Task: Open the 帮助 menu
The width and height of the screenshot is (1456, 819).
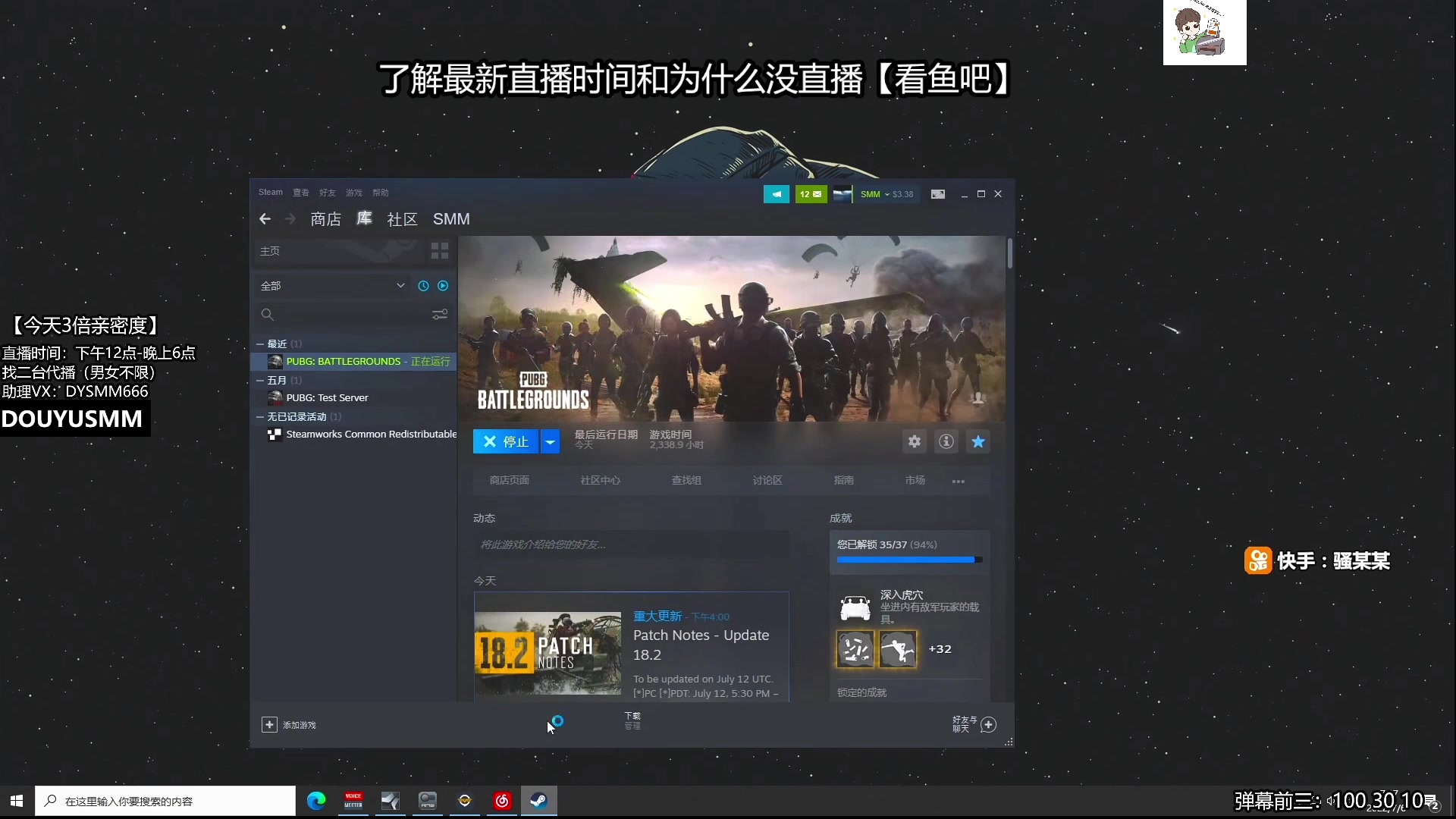Action: [380, 193]
